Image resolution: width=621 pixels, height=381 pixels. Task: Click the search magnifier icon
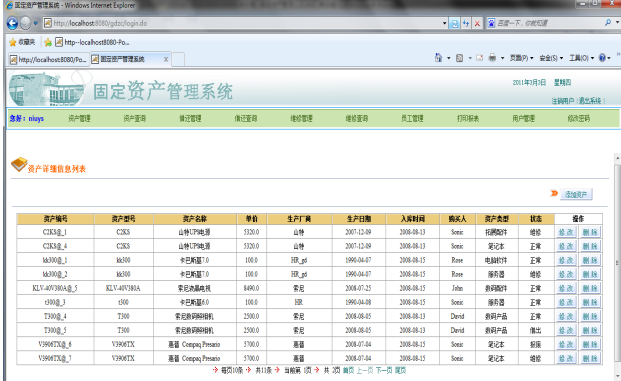click(x=608, y=23)
